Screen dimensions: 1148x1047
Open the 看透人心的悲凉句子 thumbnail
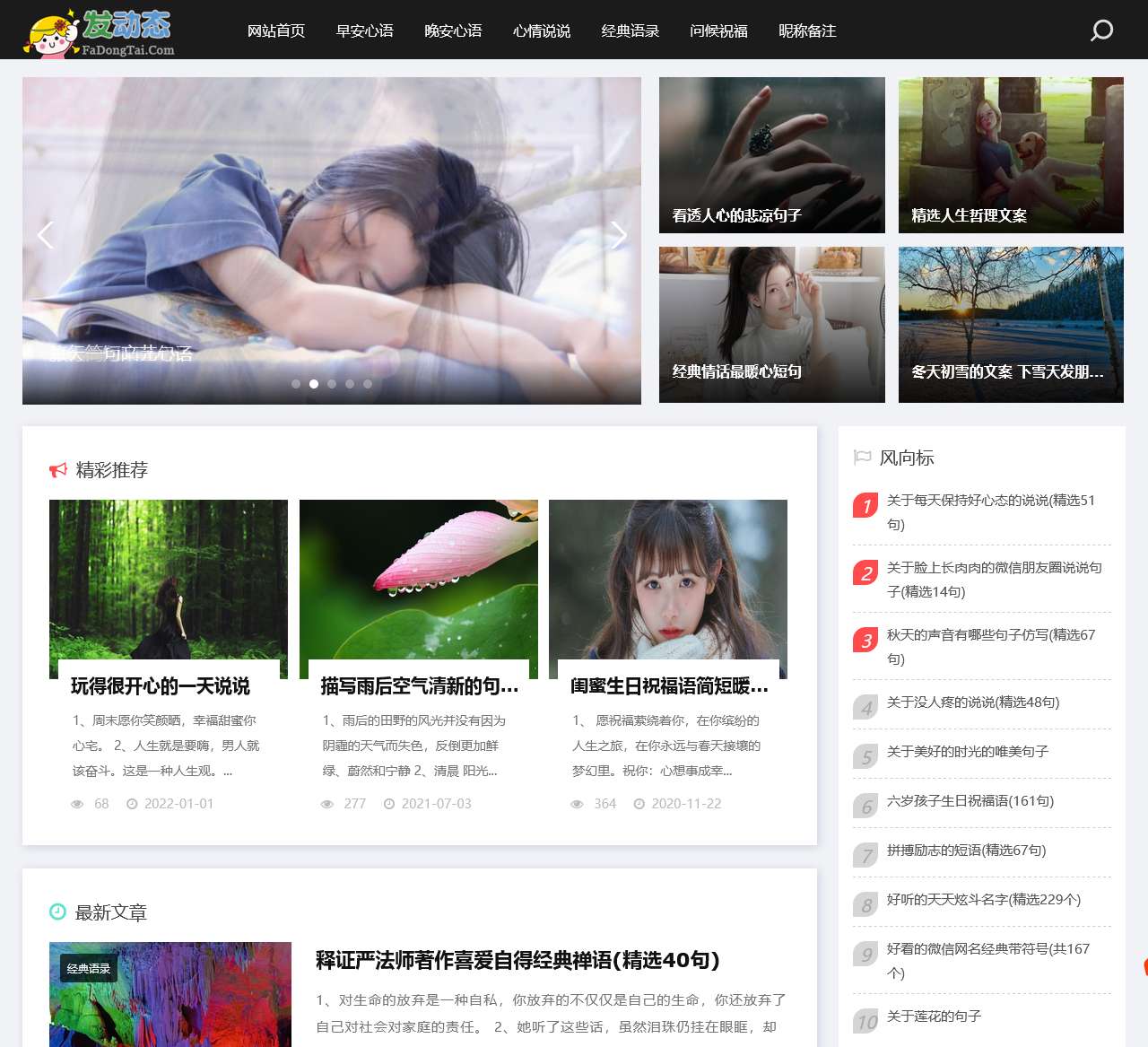pos(771,154)
